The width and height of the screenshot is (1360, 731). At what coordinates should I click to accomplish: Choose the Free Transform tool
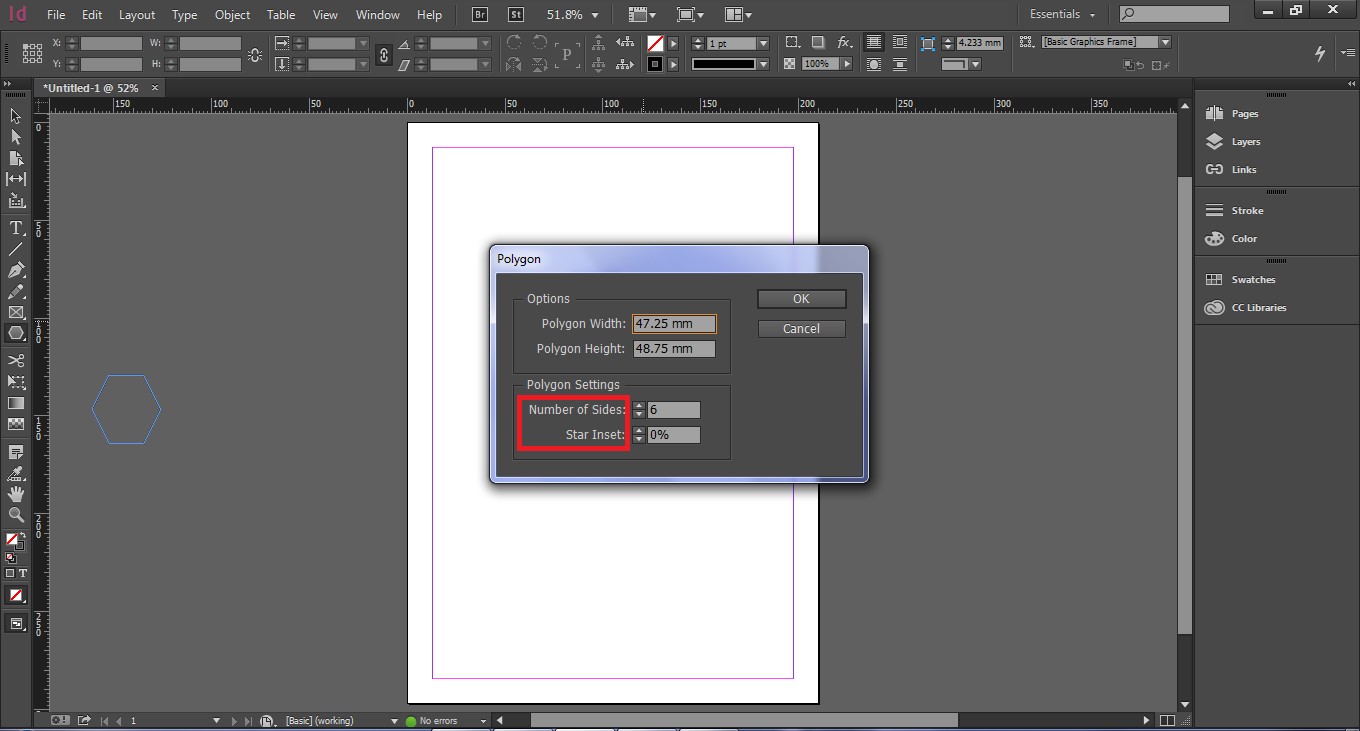(x=16, y=382)
